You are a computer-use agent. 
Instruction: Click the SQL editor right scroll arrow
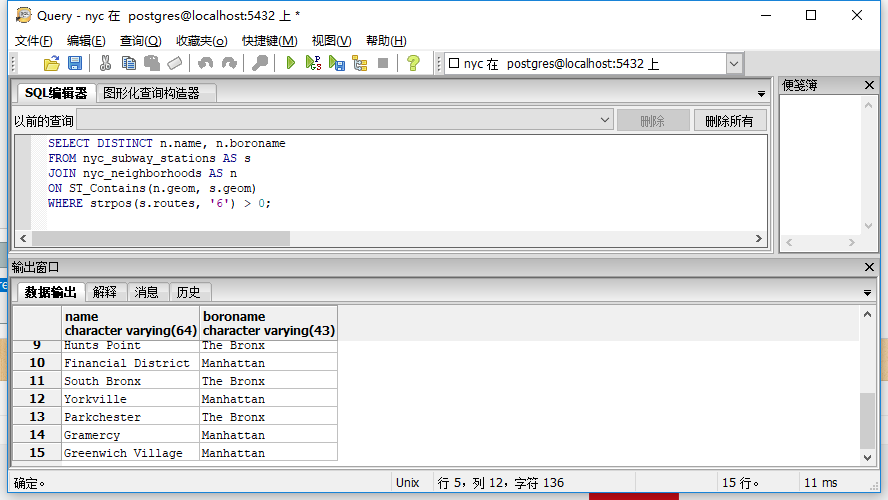tap(759, 238)
